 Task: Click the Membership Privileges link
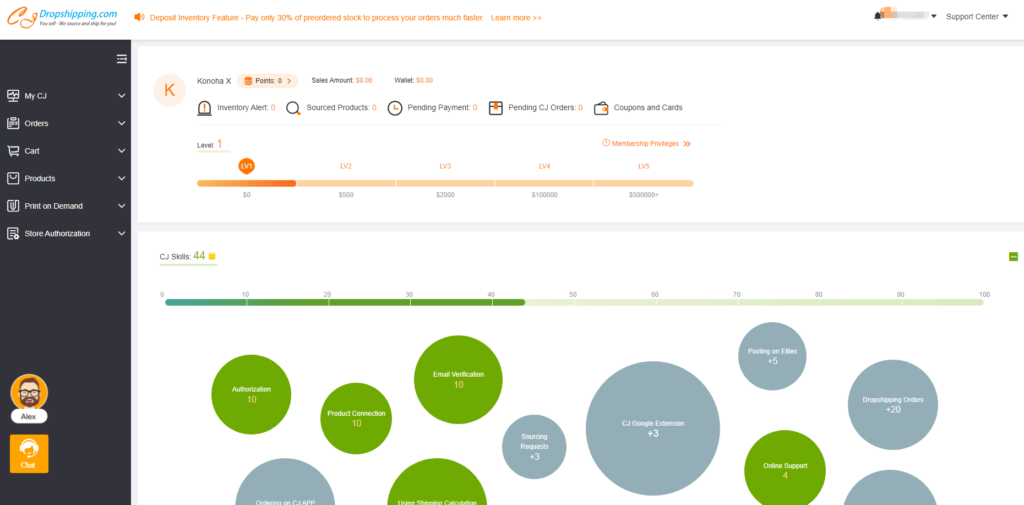click(645, 143)
